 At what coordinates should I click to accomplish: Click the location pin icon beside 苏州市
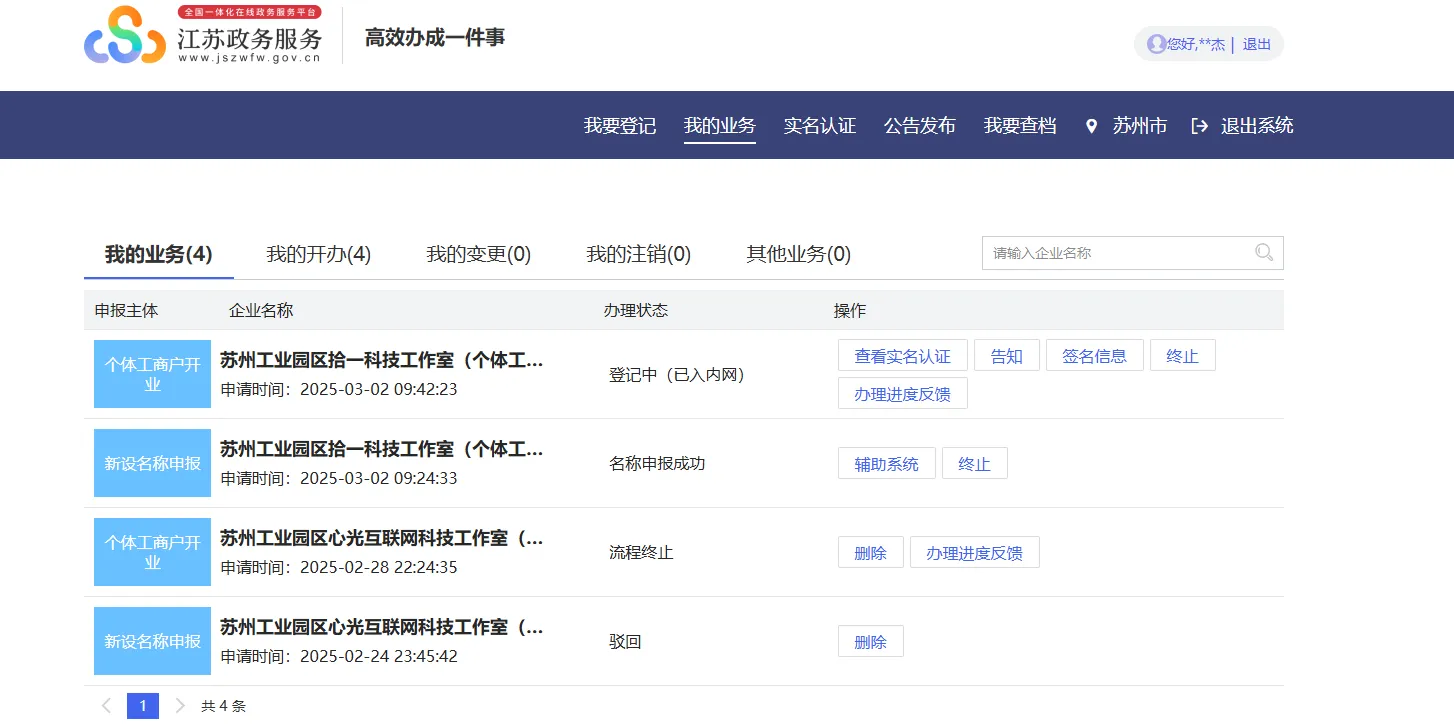pyautogui.click(x=1091, y=126)
